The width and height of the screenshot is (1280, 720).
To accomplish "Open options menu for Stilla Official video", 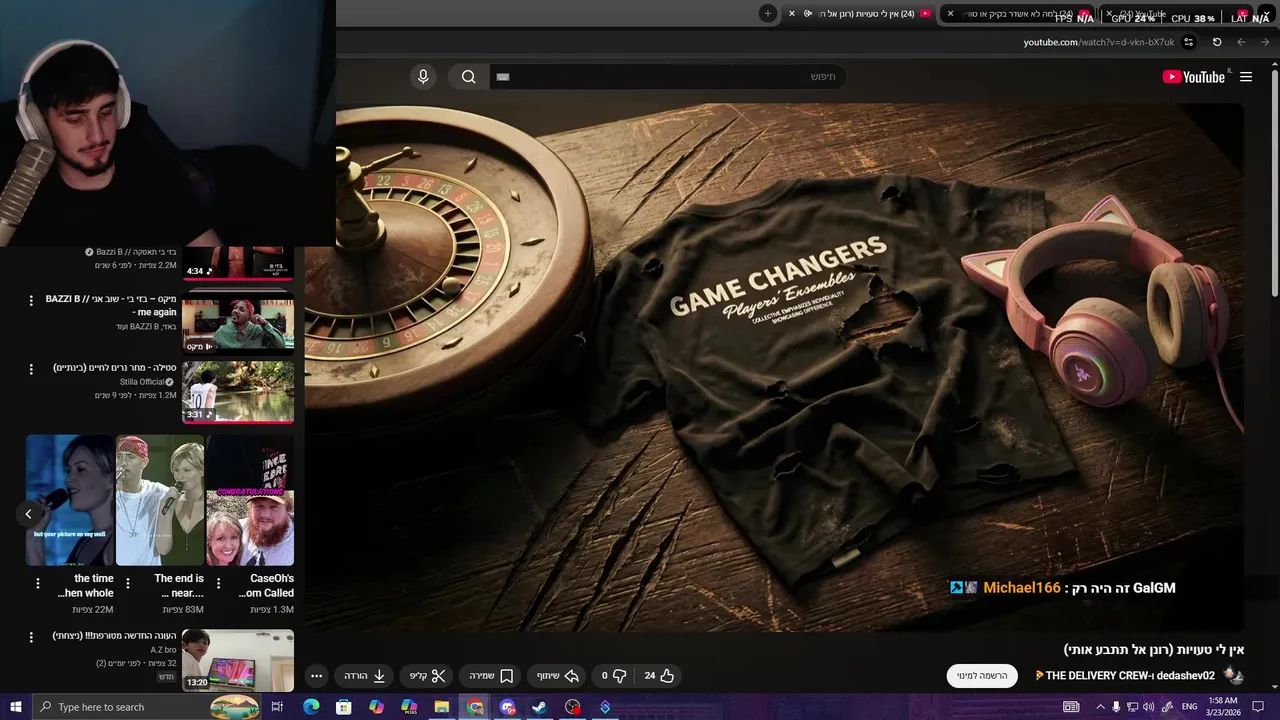I will point(31,369).
